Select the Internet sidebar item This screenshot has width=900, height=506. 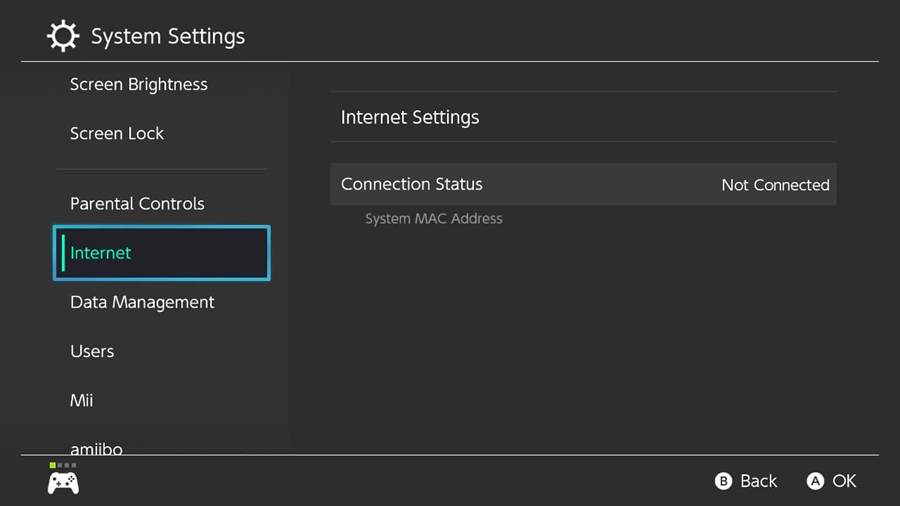click(x=161, y=253)
